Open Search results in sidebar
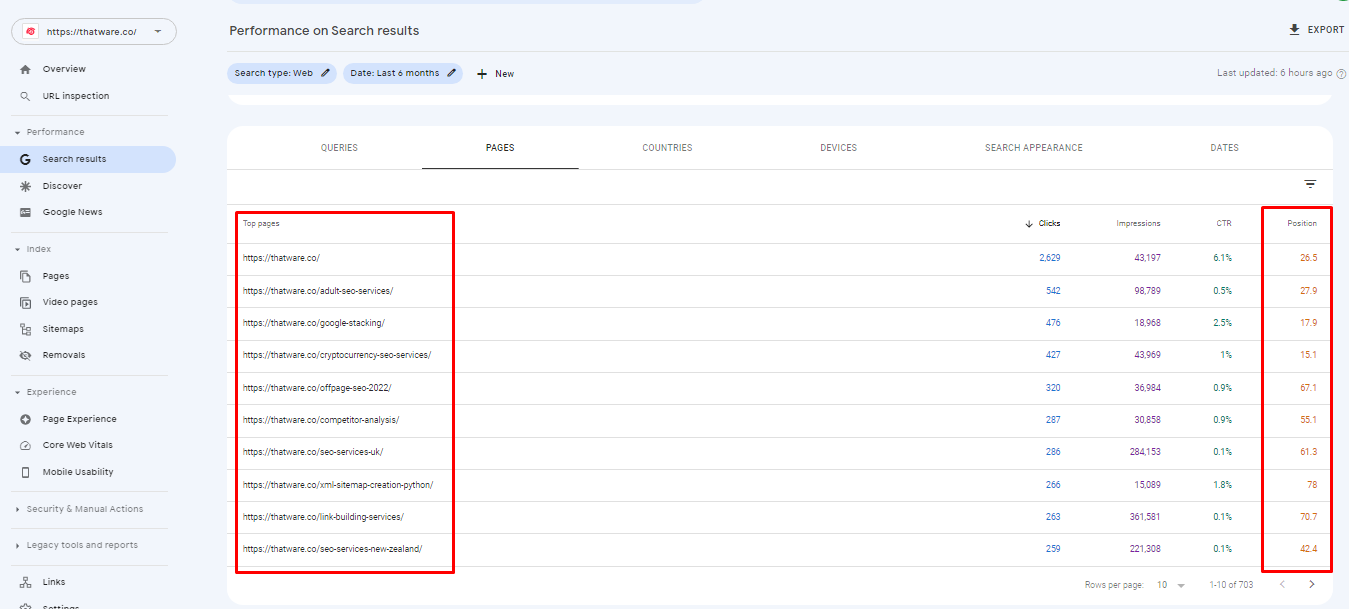Image resolution: width=1349 pixels, height=609 pixels. tap(88, 159)
